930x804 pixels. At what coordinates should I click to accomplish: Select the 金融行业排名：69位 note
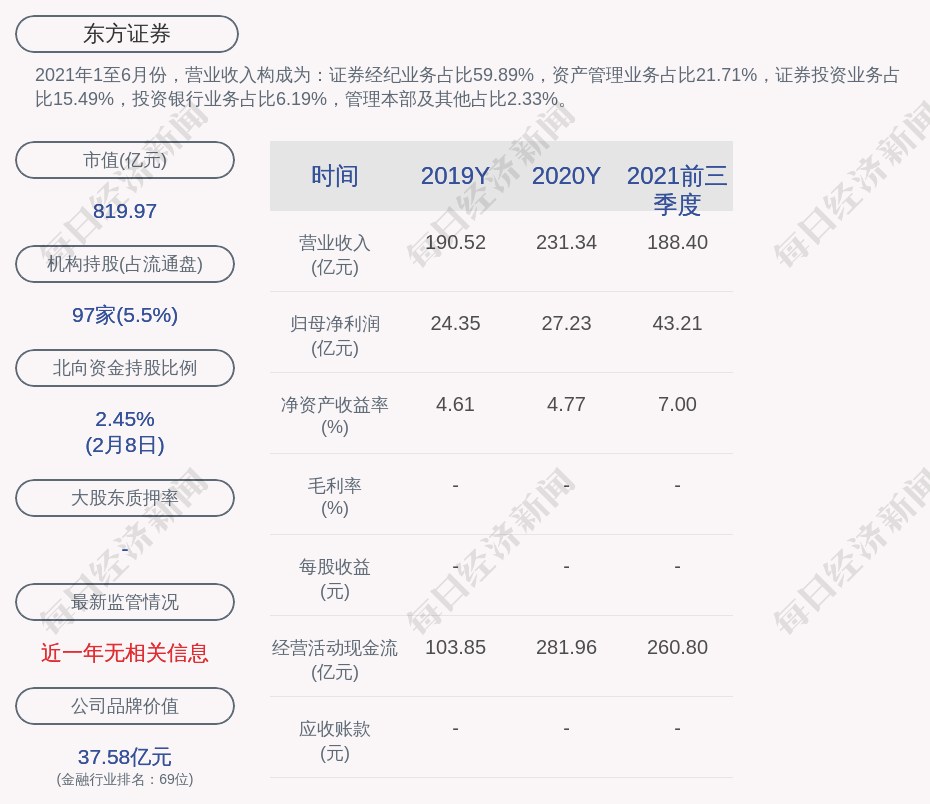[125, 779]
